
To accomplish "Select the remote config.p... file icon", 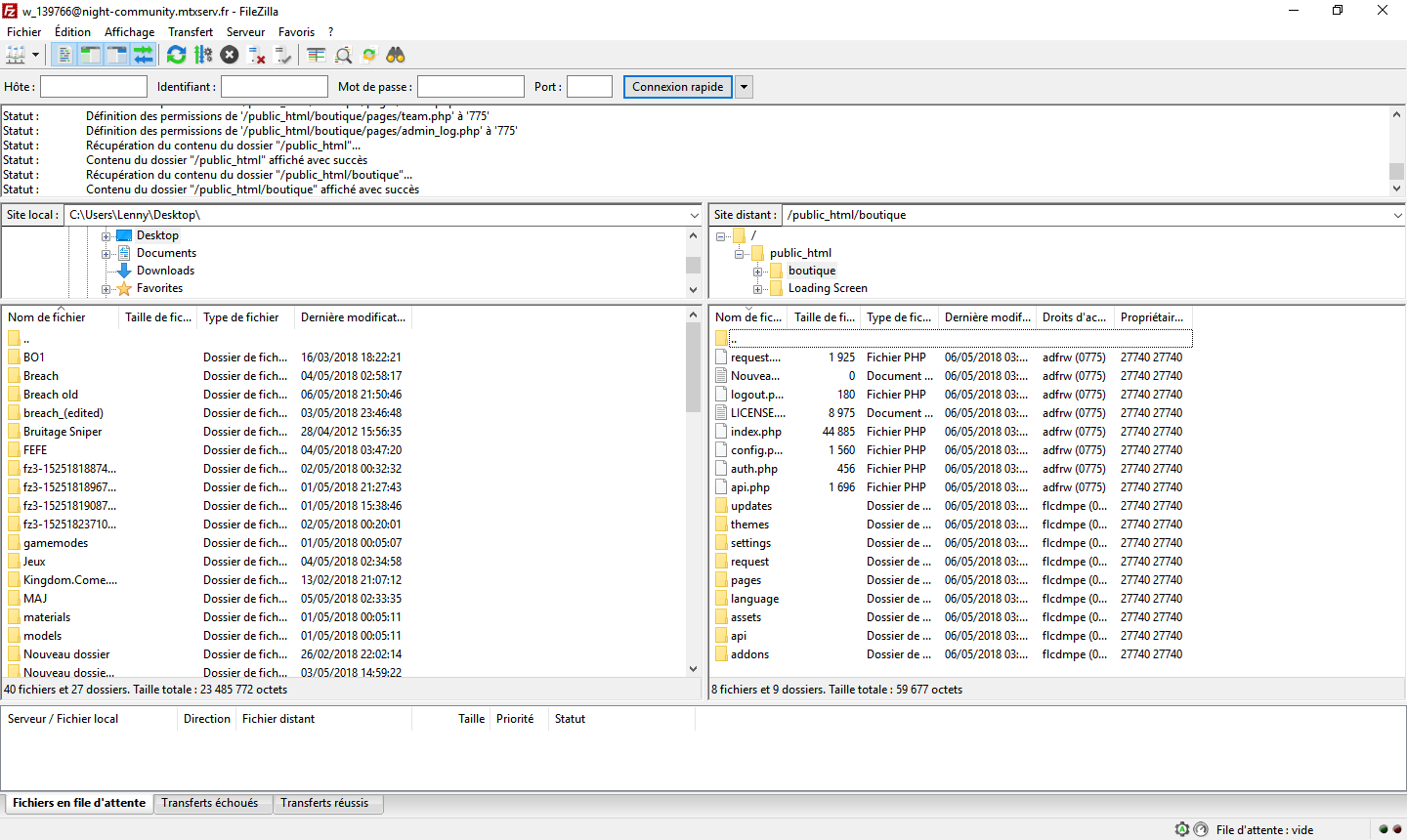I will coord(721,450).
